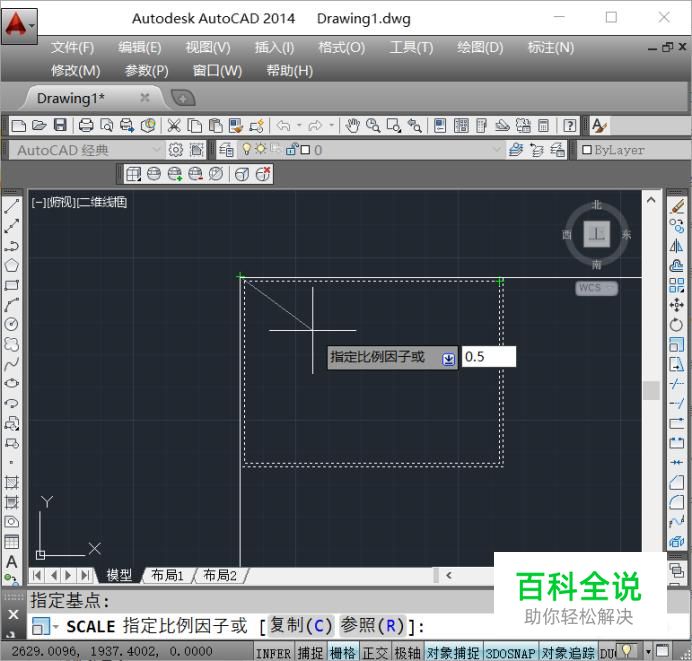Switch to 布局1 layout tab

pos(167,575)
